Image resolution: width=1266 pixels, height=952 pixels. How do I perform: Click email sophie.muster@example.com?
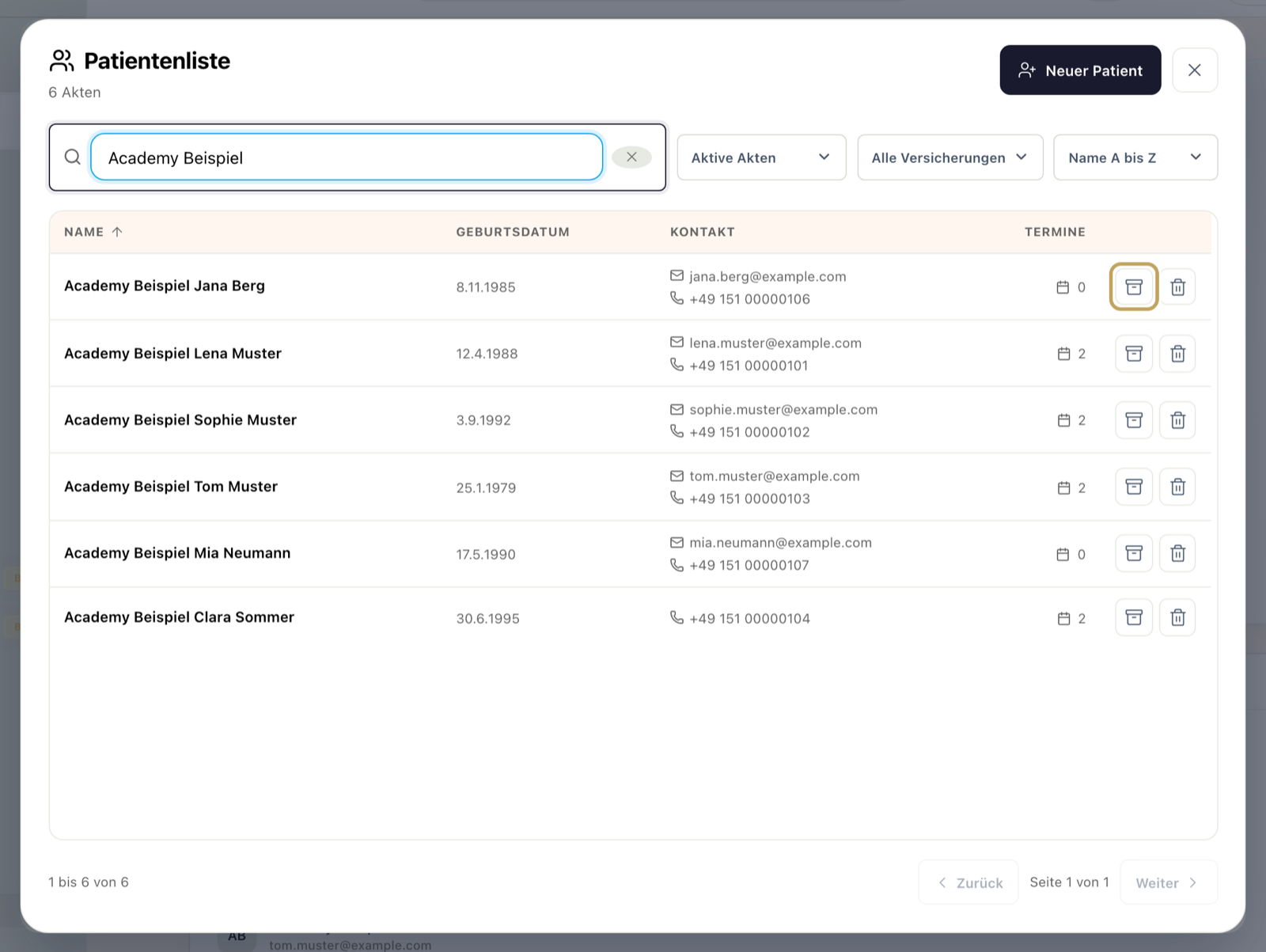tap(783, 409)
